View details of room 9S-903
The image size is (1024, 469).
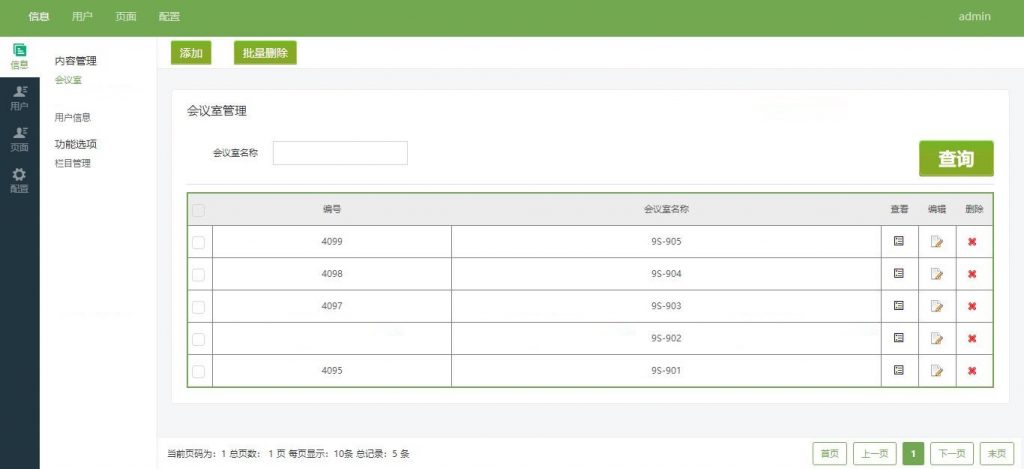(x=899, y=306)
